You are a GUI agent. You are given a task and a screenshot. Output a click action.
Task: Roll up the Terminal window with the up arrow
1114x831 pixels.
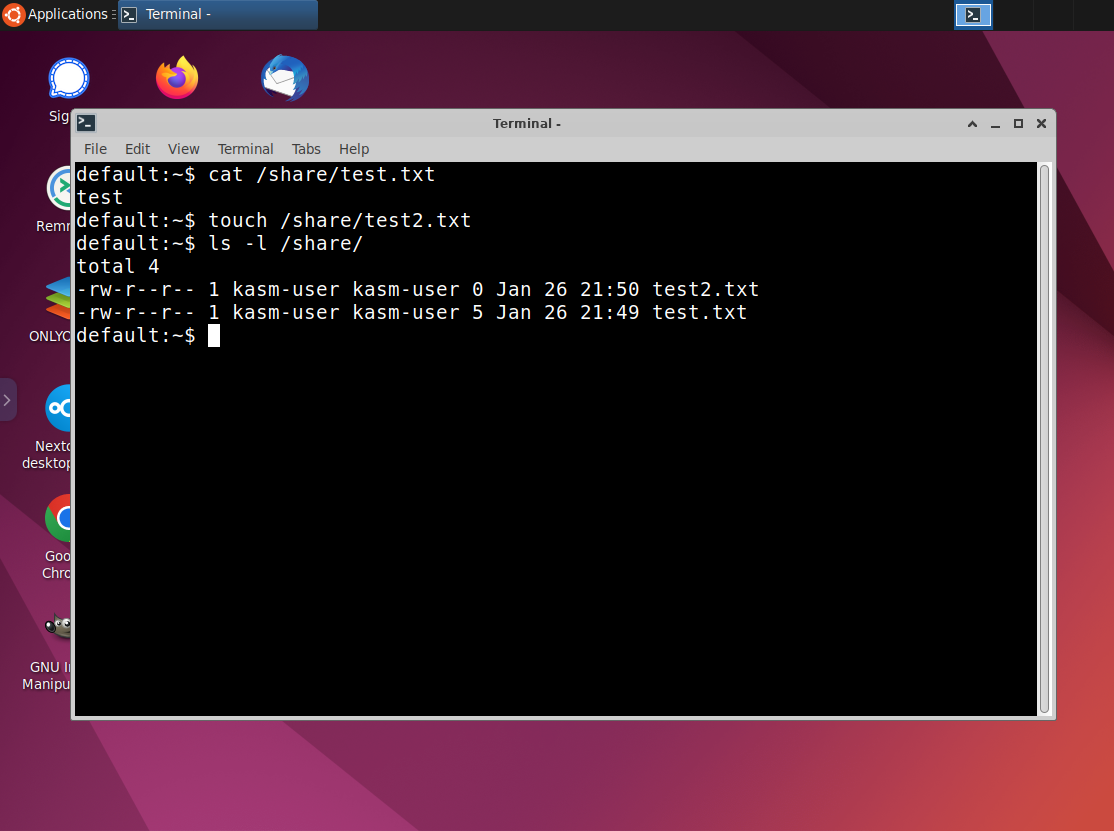tap(972, 124)
